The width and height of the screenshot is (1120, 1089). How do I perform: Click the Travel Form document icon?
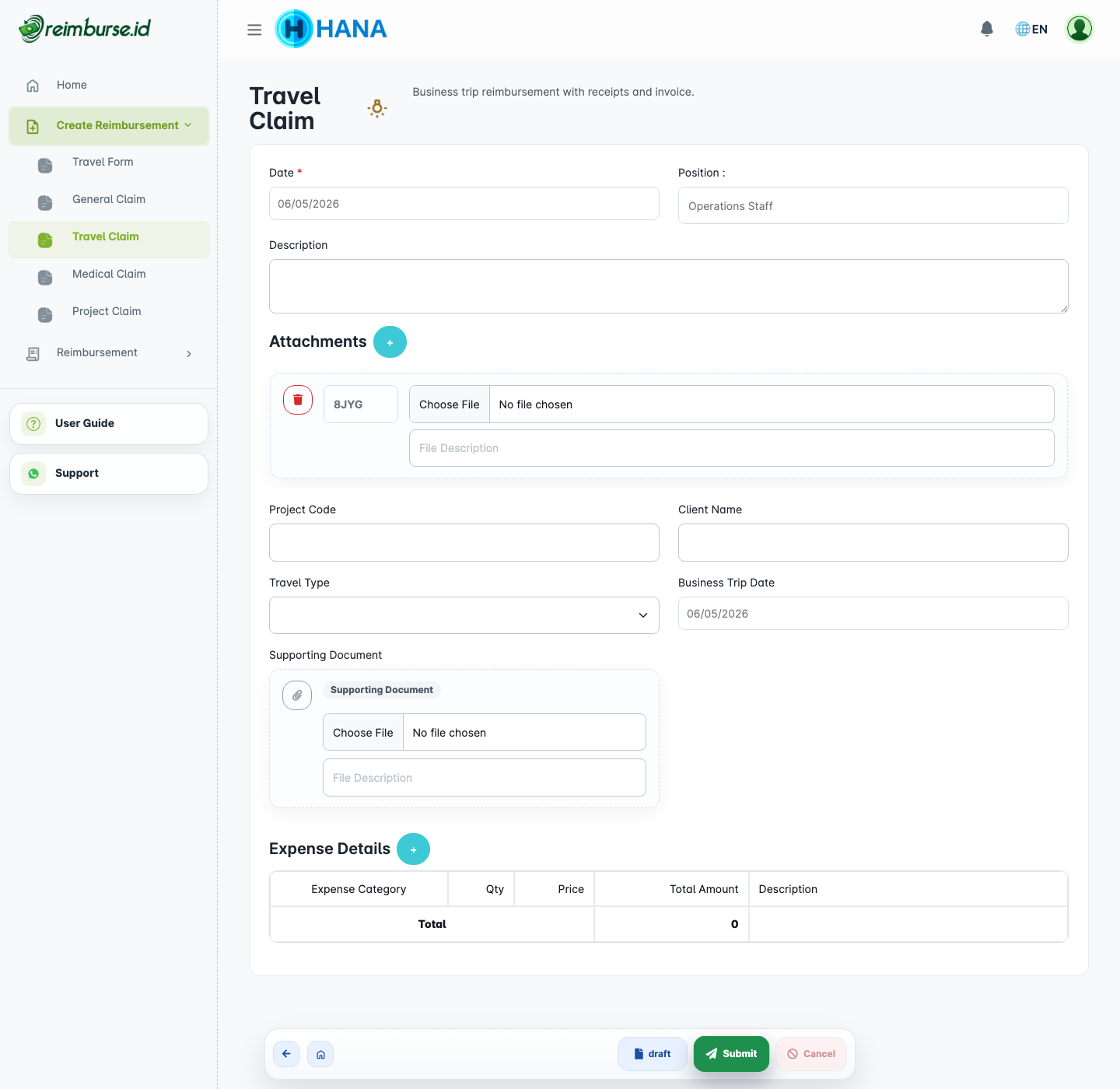[x=45, y=166]
